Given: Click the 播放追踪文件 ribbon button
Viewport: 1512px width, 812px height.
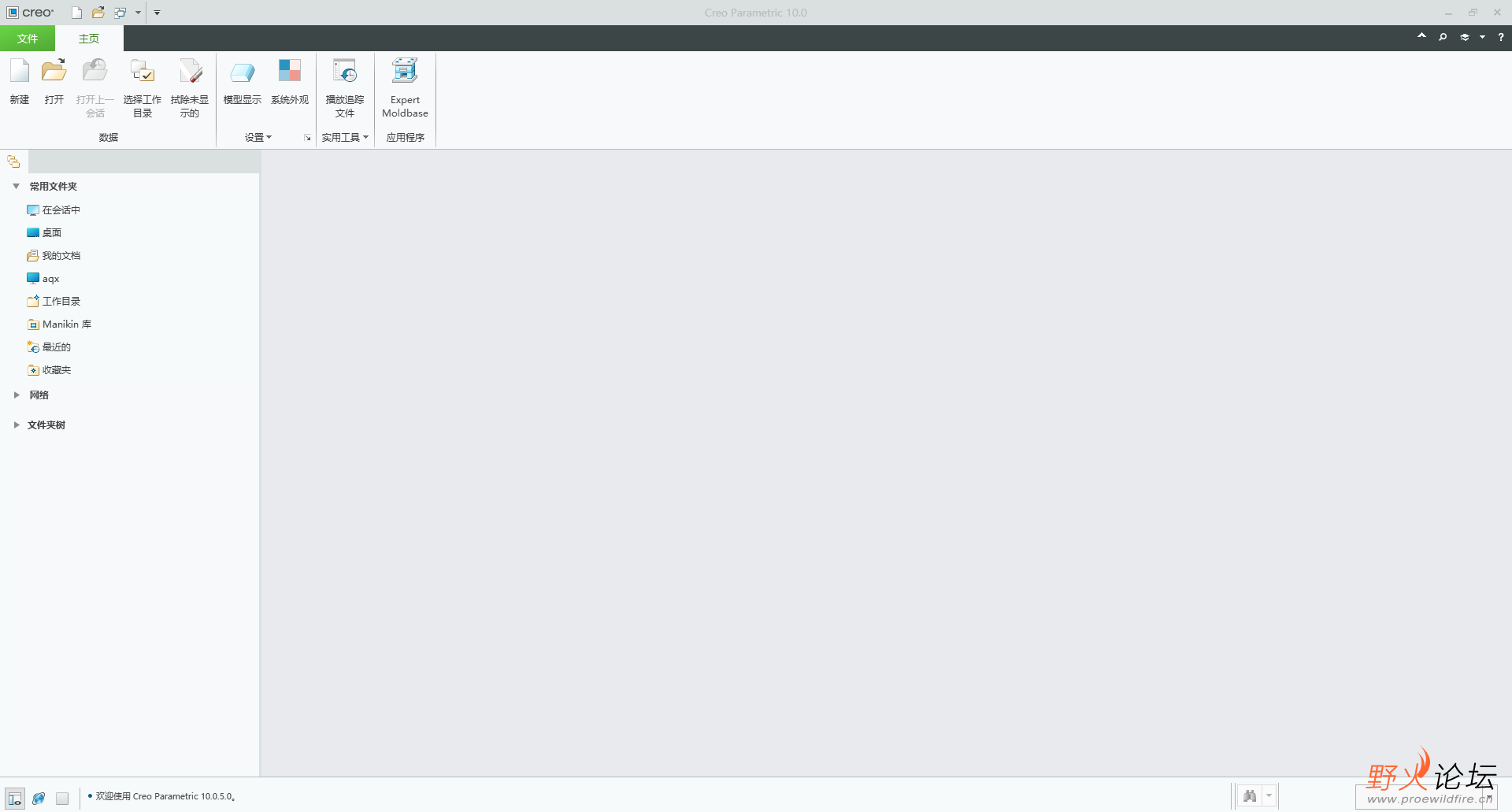Looking at the screenshot, I should (x=345, y=88).
